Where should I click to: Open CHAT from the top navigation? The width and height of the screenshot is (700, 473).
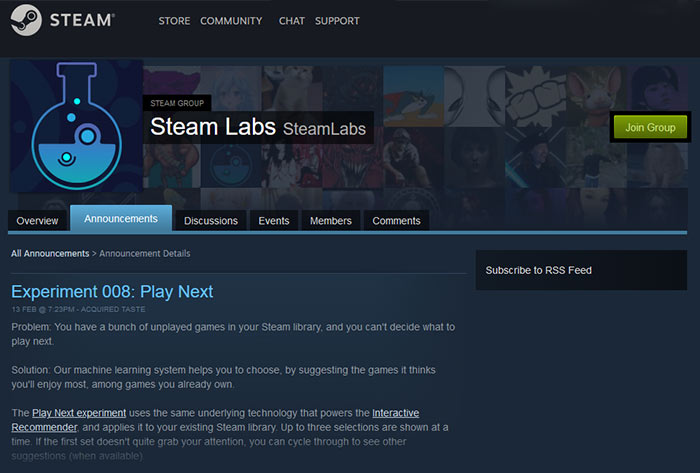point(292,21)
